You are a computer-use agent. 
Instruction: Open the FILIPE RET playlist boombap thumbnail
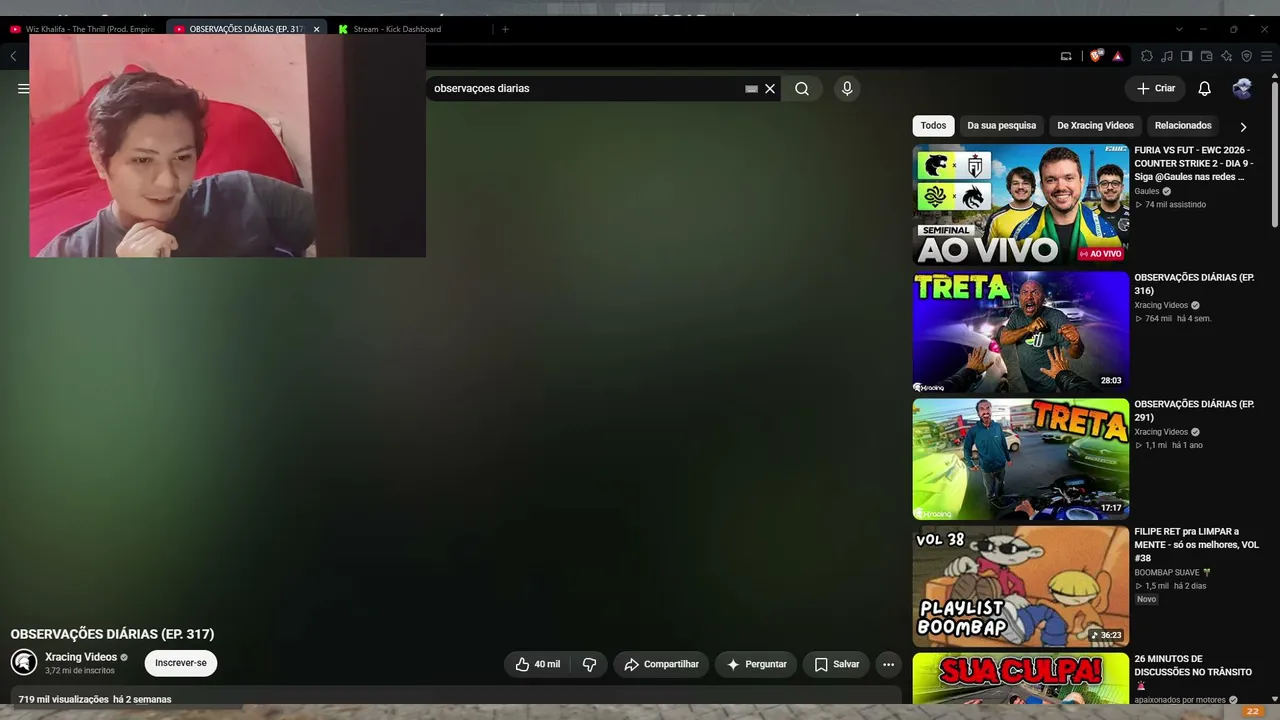(x=1020, y=586)
